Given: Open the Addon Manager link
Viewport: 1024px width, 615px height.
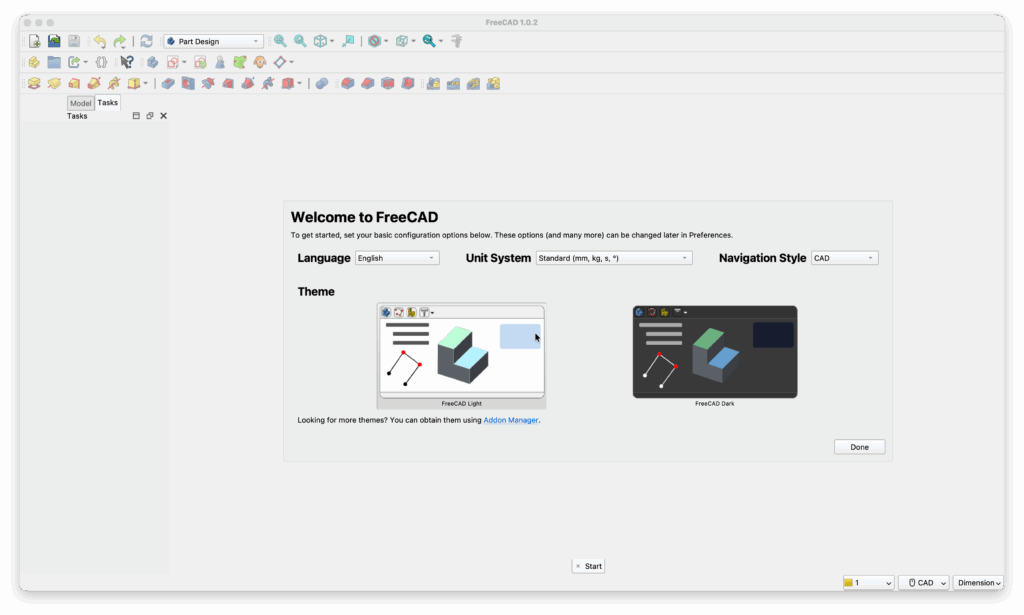Looking at the screenshot, I should [x=510, y=420].
